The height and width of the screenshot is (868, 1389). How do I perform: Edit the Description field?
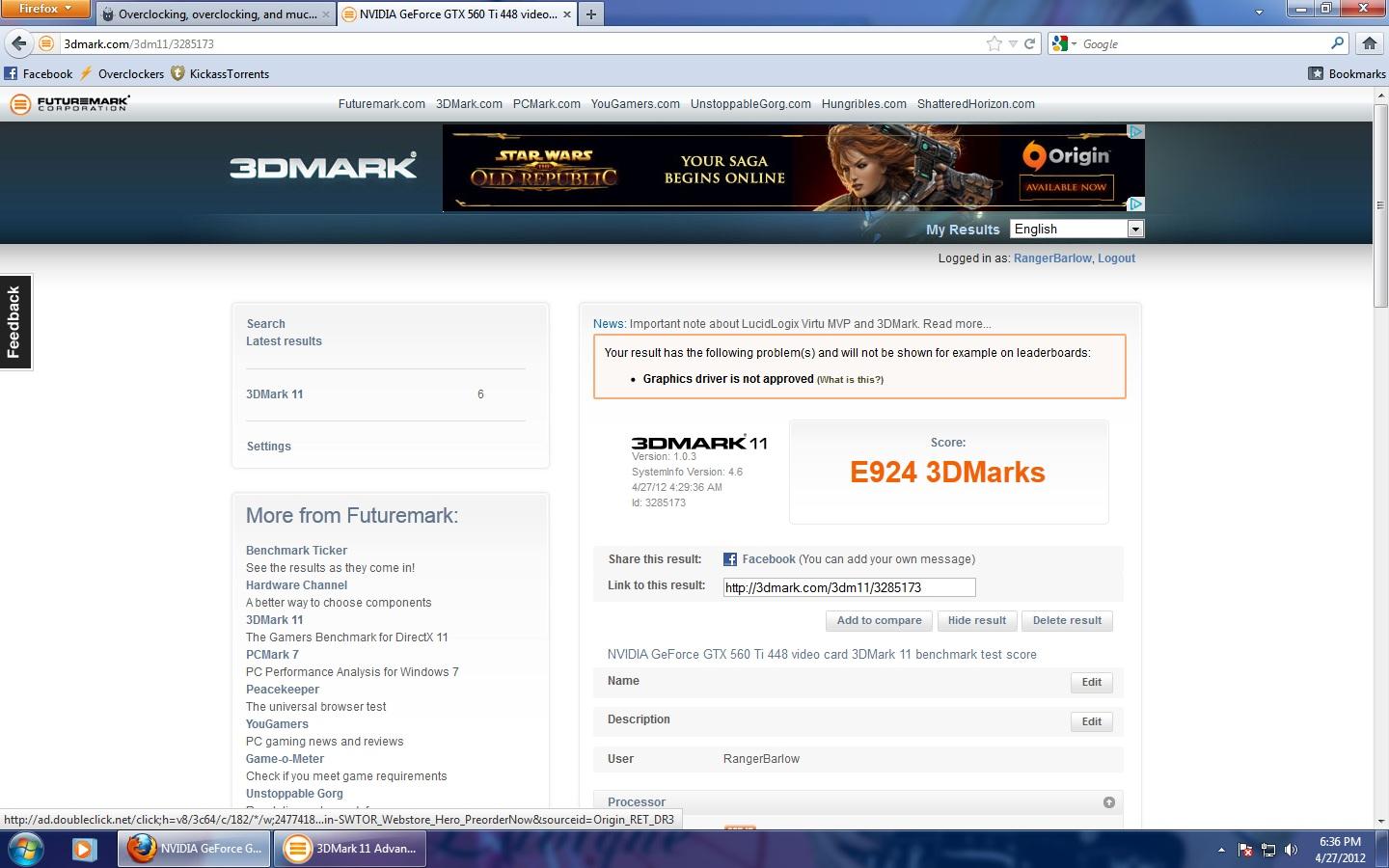pos(1092,721)
